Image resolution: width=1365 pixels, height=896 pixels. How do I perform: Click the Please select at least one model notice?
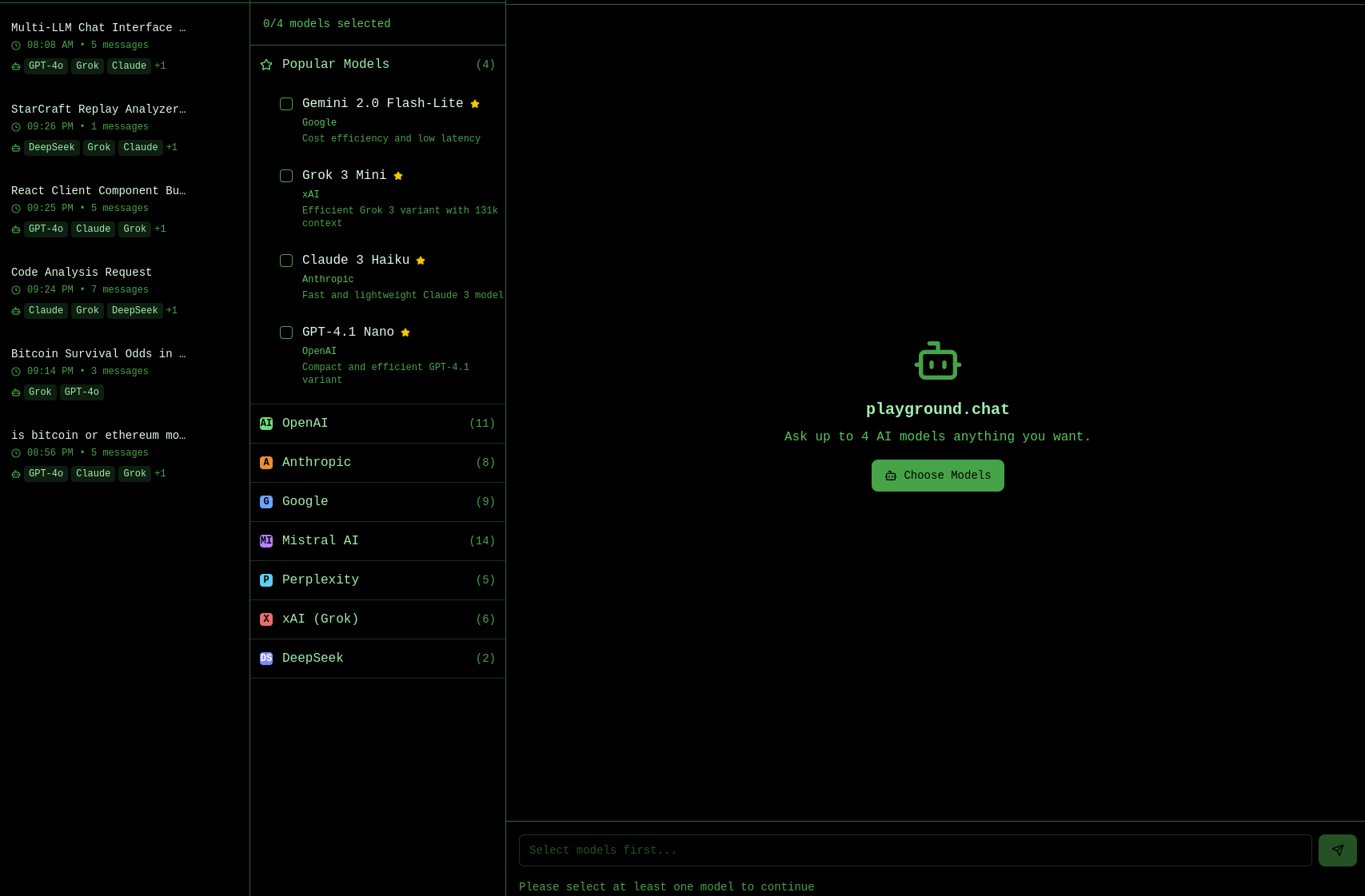[x=667, y=887]
